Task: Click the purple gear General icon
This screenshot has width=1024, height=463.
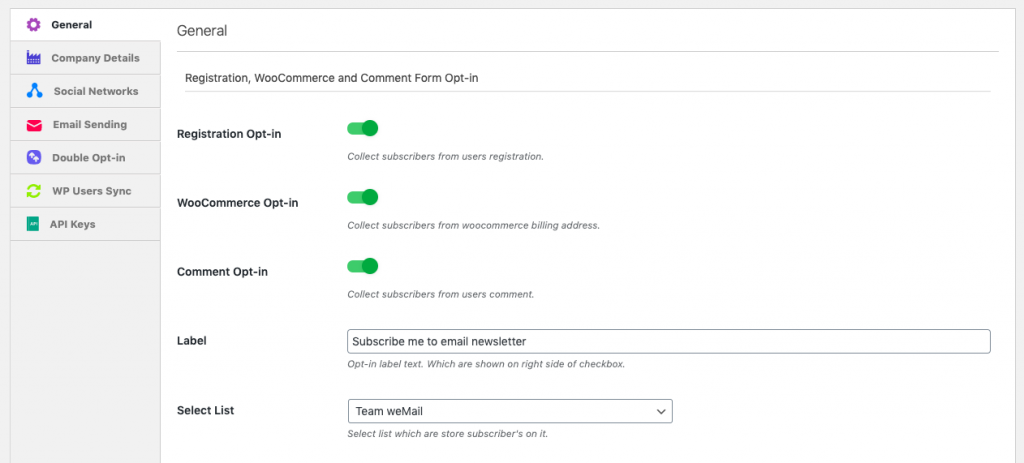Action: pyautogui.click(x=34, y=25)
